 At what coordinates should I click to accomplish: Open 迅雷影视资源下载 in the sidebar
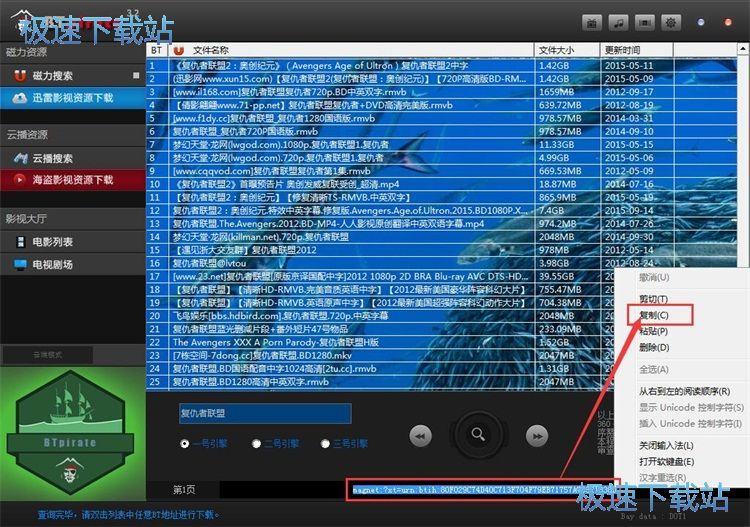(x=73, y=98)
